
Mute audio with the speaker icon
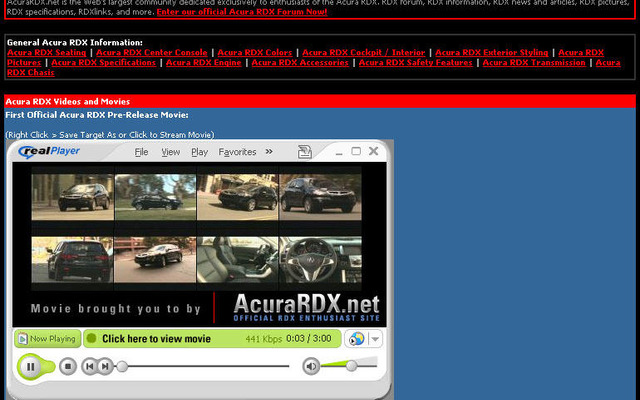311,366
